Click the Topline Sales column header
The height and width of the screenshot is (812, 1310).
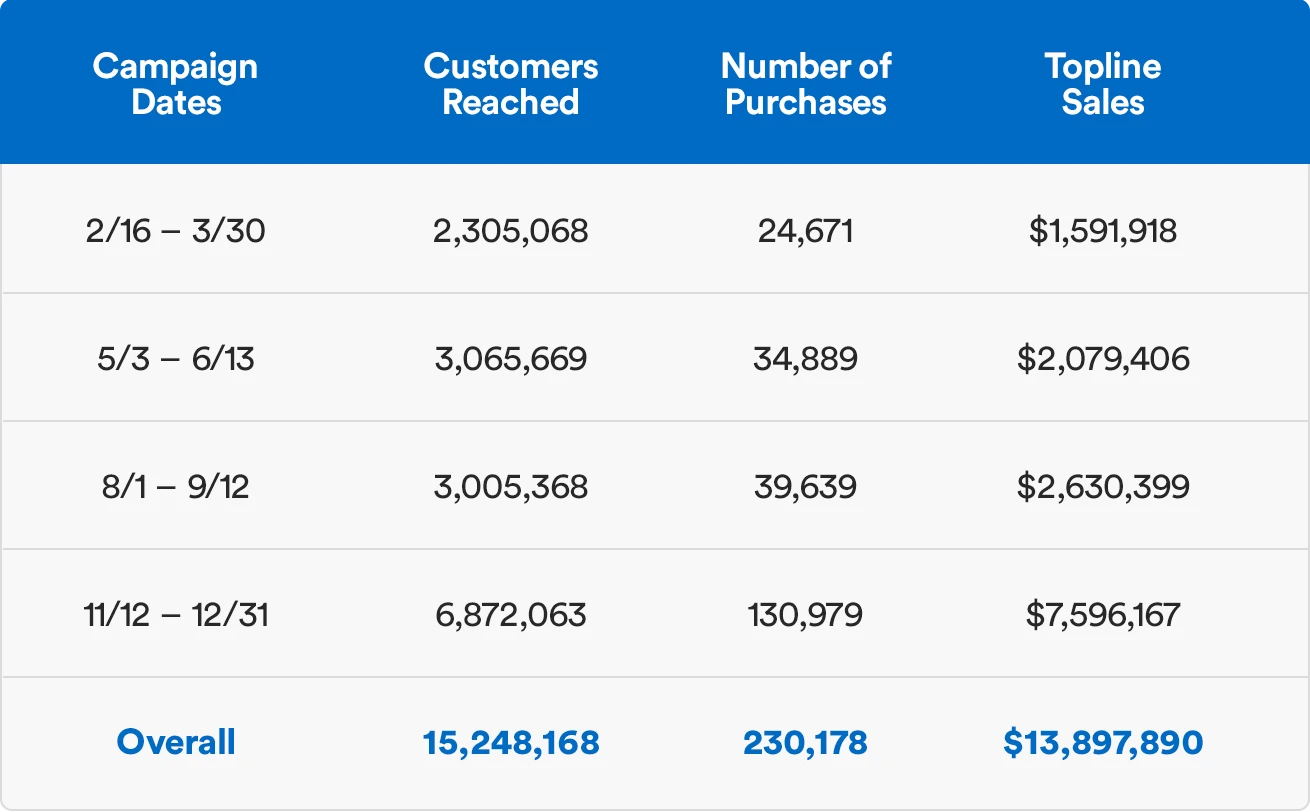[1103, 84]
